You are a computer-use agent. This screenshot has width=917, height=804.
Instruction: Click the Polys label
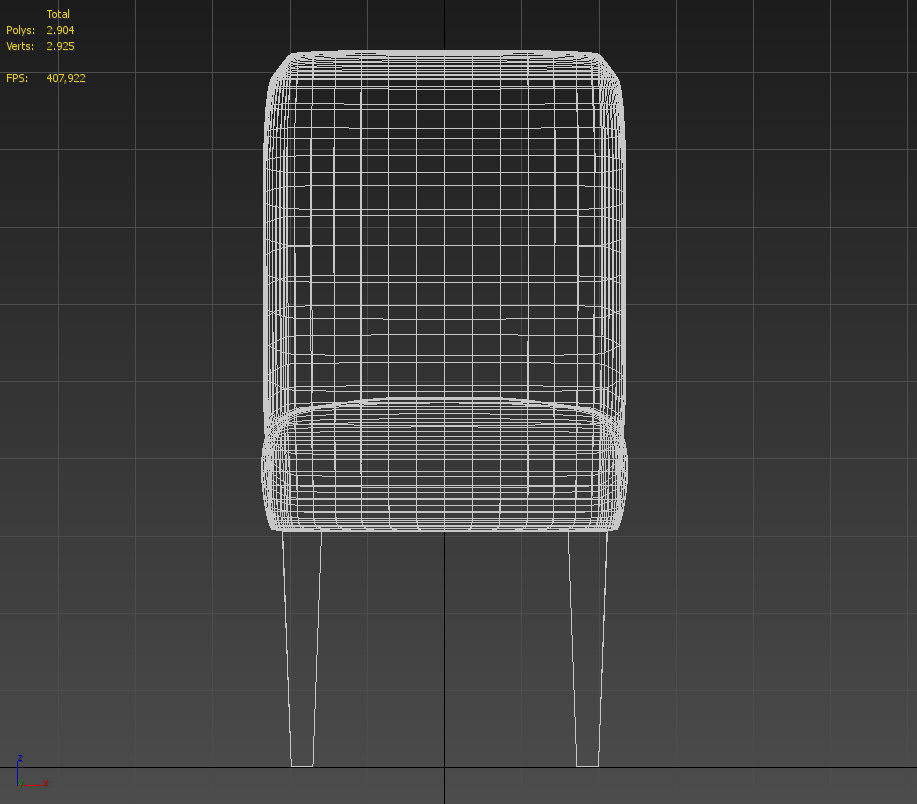[x=20, y=30]
